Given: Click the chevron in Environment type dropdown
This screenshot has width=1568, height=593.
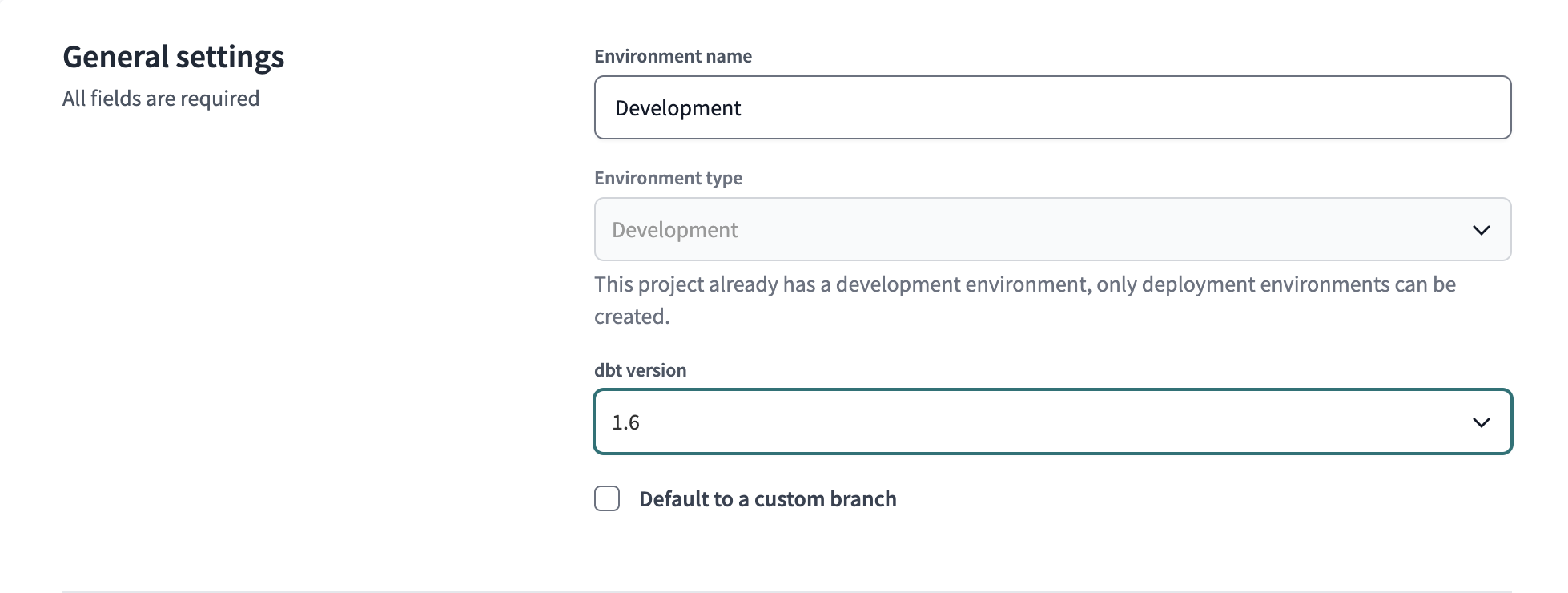Looking at the screenshot, I should (1481, 230).
